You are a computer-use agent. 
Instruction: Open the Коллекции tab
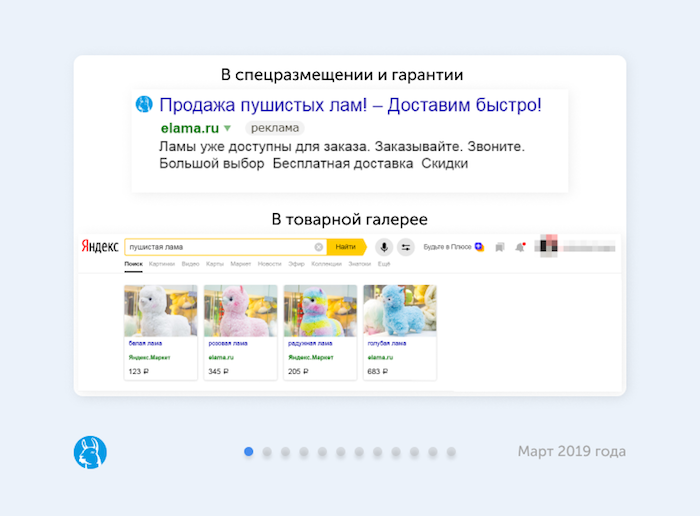[x=326, y=264]
